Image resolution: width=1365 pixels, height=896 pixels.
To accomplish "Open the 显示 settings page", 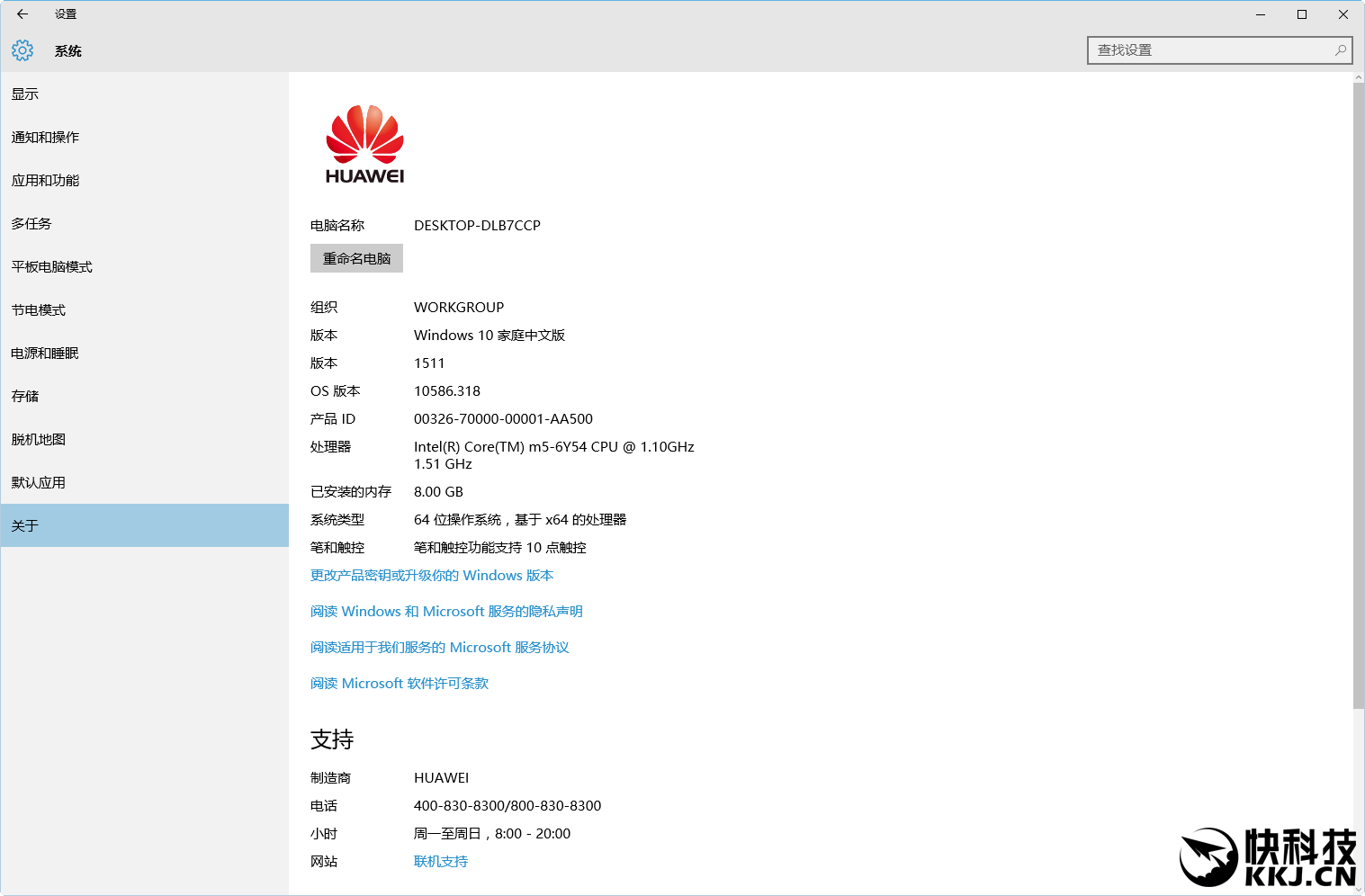I will (x=144, y=94).
